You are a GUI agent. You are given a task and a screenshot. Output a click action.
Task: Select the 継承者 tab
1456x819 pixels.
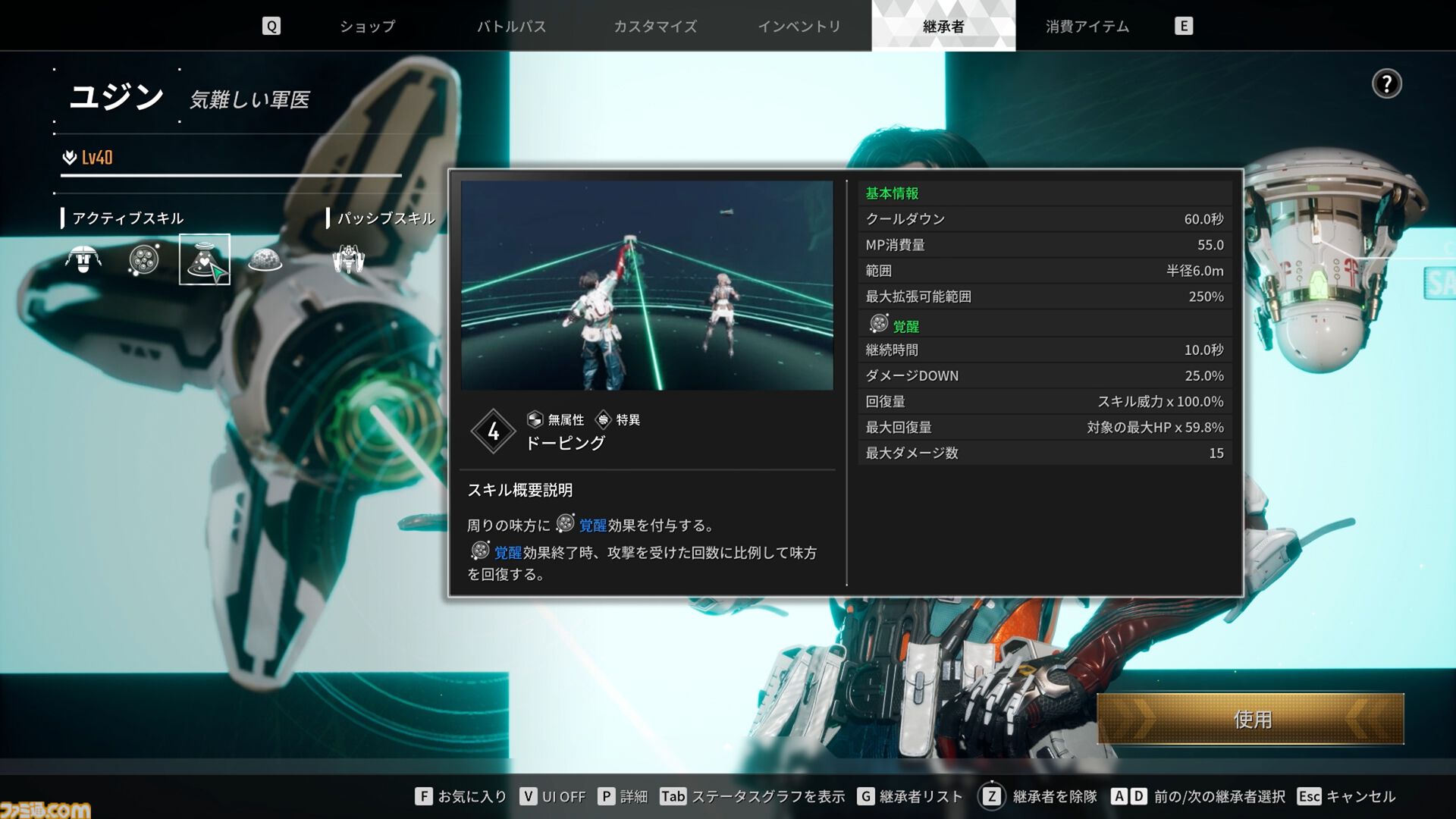pyautogui.click(x=943, y=26)
